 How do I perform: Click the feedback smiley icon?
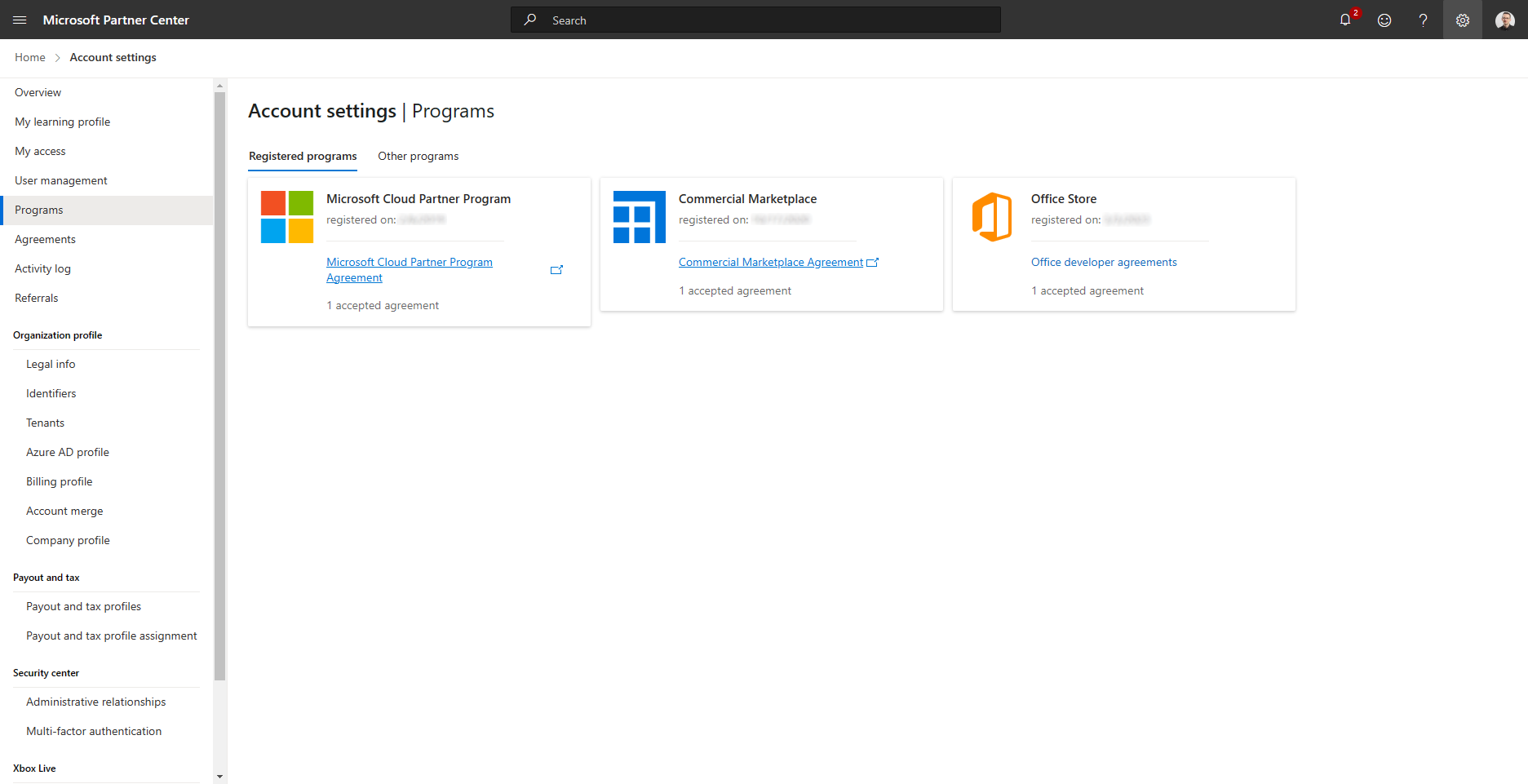click(x=1384, y=20)
